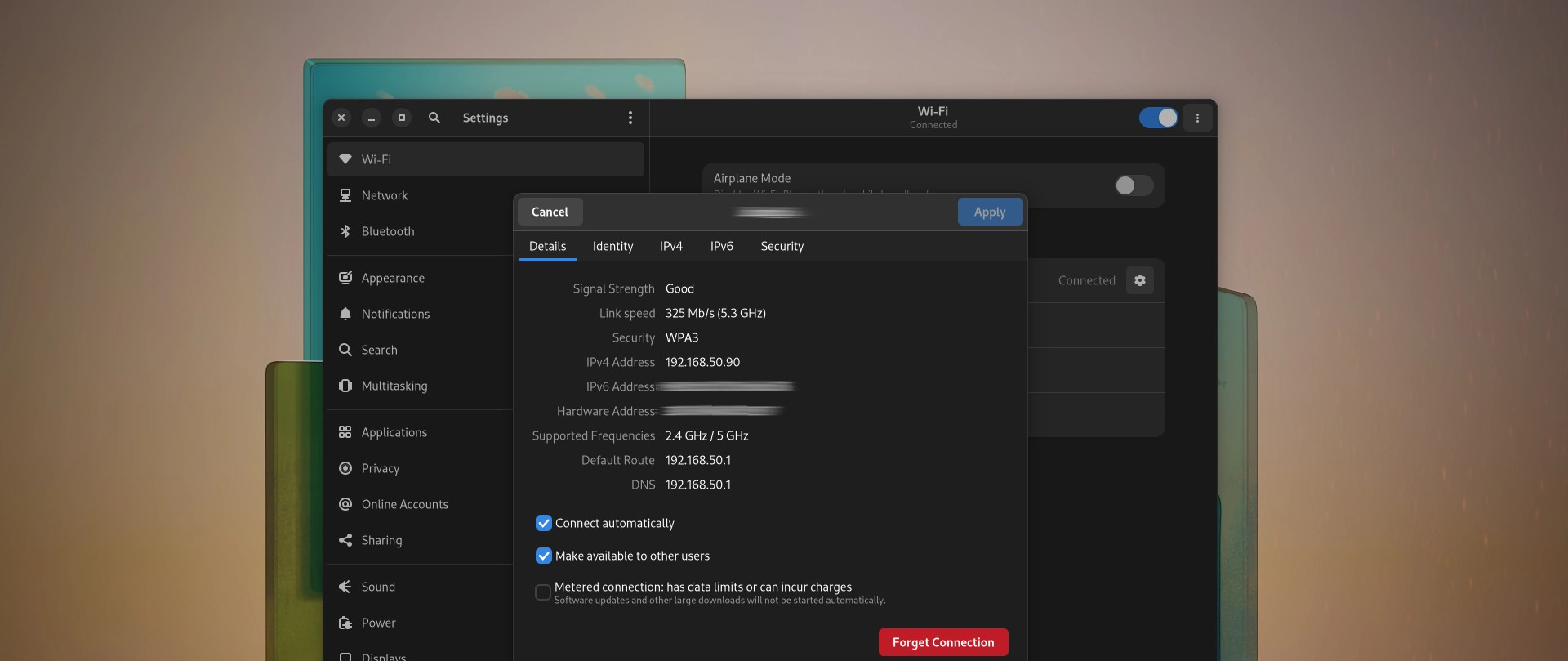Select the Bluetooth icon in sidebar

tap(345, 231)
